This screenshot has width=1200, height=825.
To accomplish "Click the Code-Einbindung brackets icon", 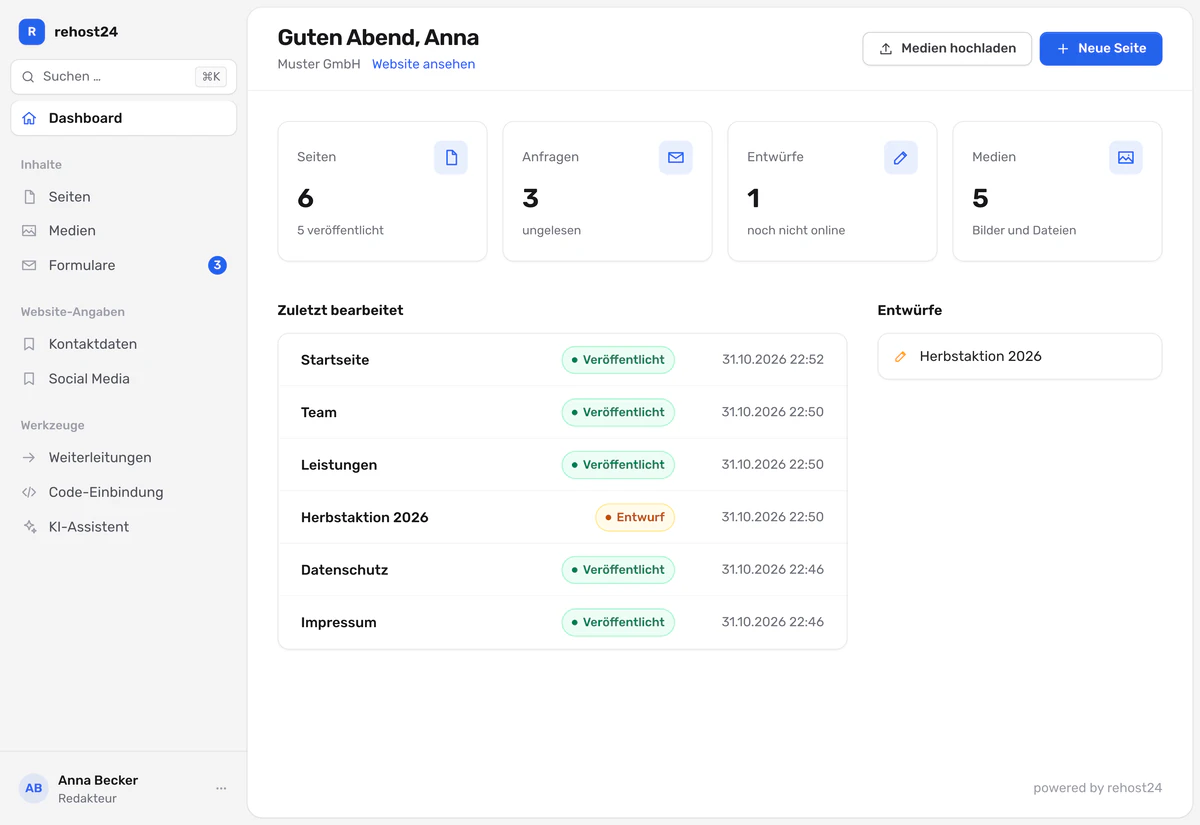I will (29, 492).
